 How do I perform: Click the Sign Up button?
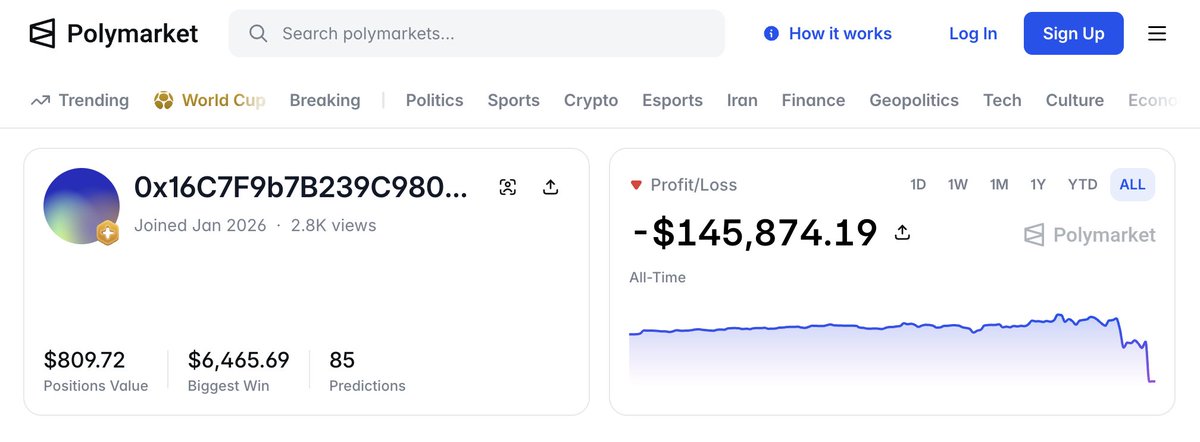(x=1073, y=34)
